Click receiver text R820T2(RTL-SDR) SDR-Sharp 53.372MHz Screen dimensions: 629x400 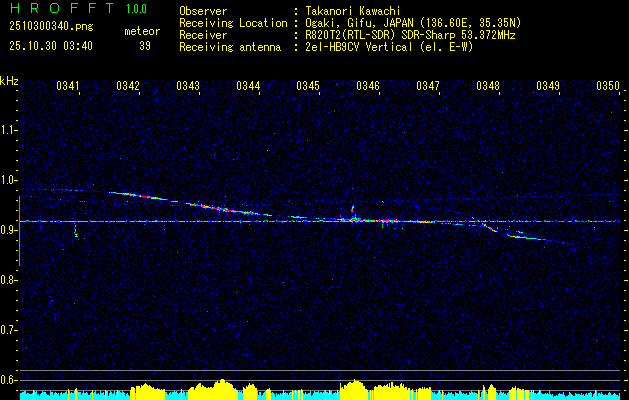(410, 35)
